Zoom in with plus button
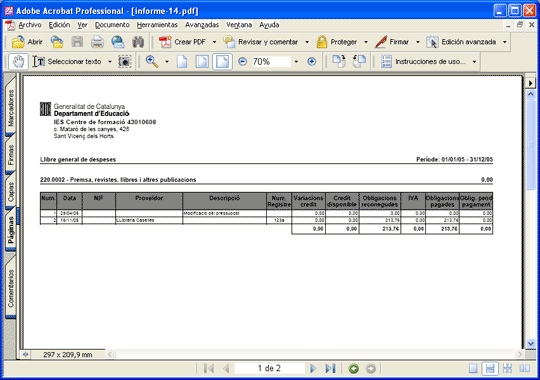This screenshot has width=540, height=380. [x=312, y=62]
